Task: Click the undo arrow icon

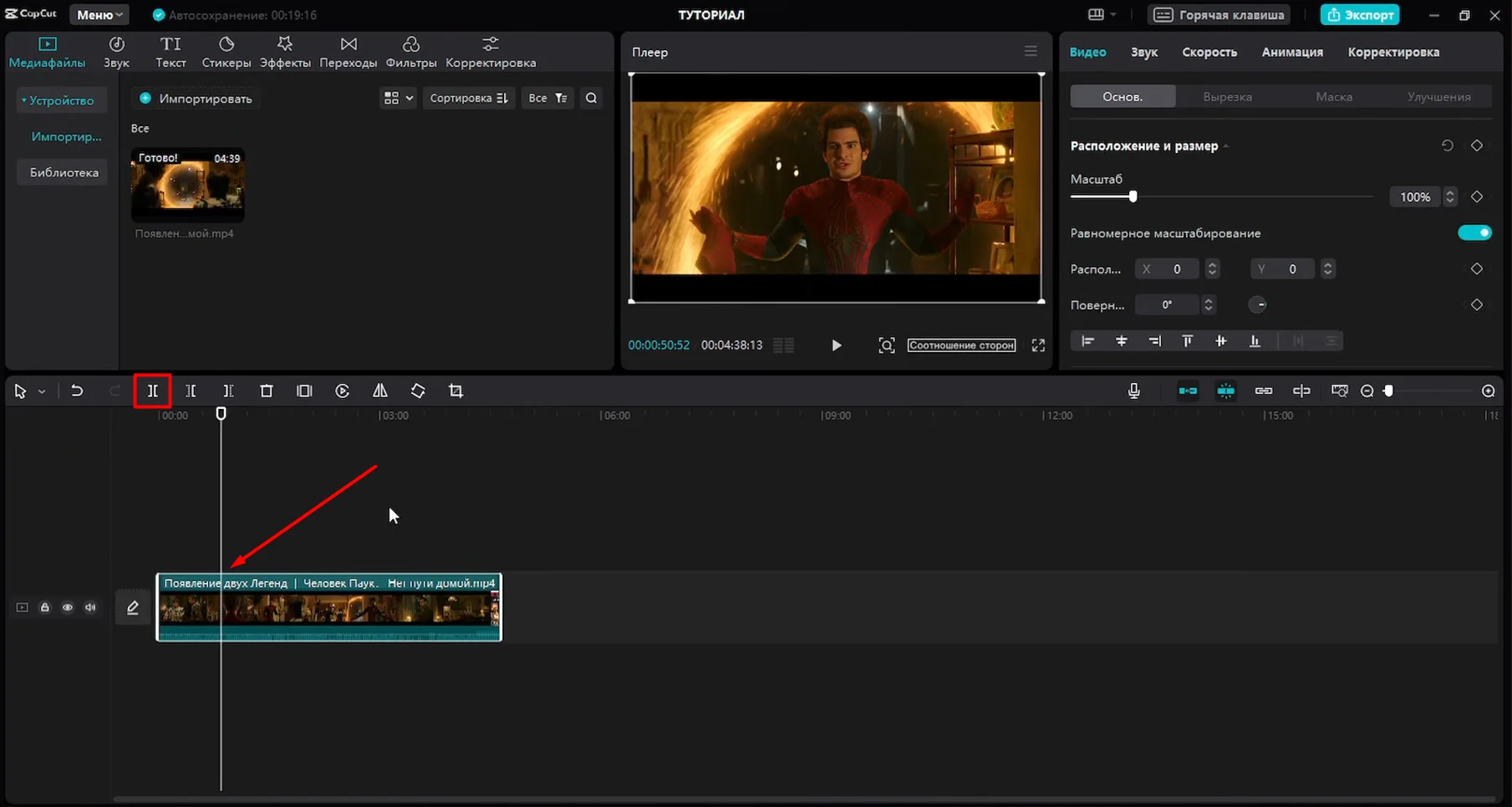Action: click(x=77, y=391)
